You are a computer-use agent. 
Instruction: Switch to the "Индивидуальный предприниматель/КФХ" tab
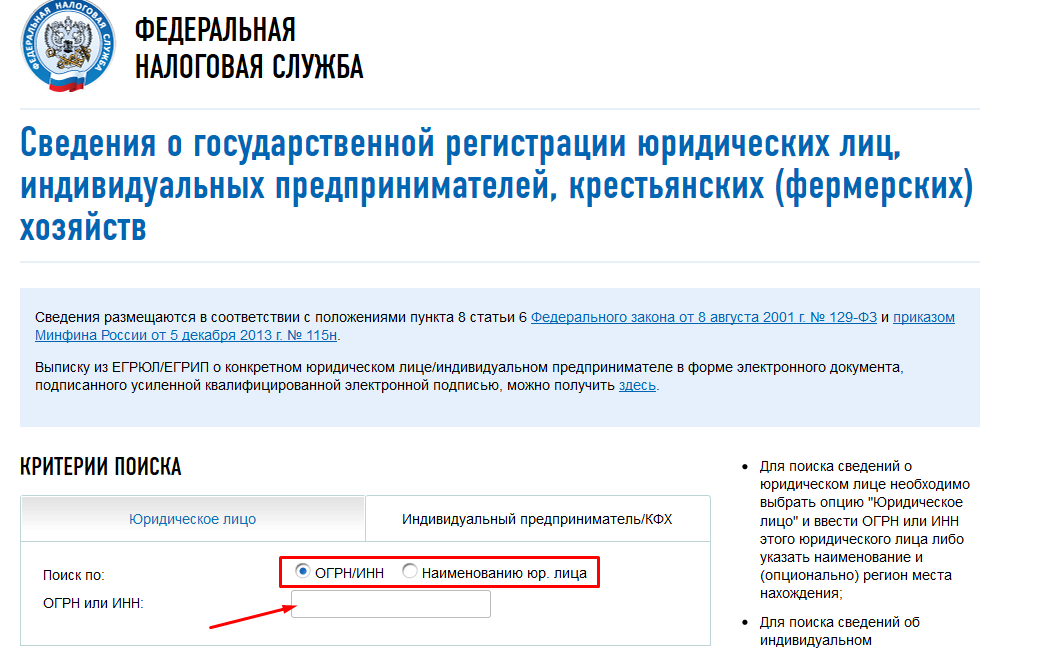point(537,519)
